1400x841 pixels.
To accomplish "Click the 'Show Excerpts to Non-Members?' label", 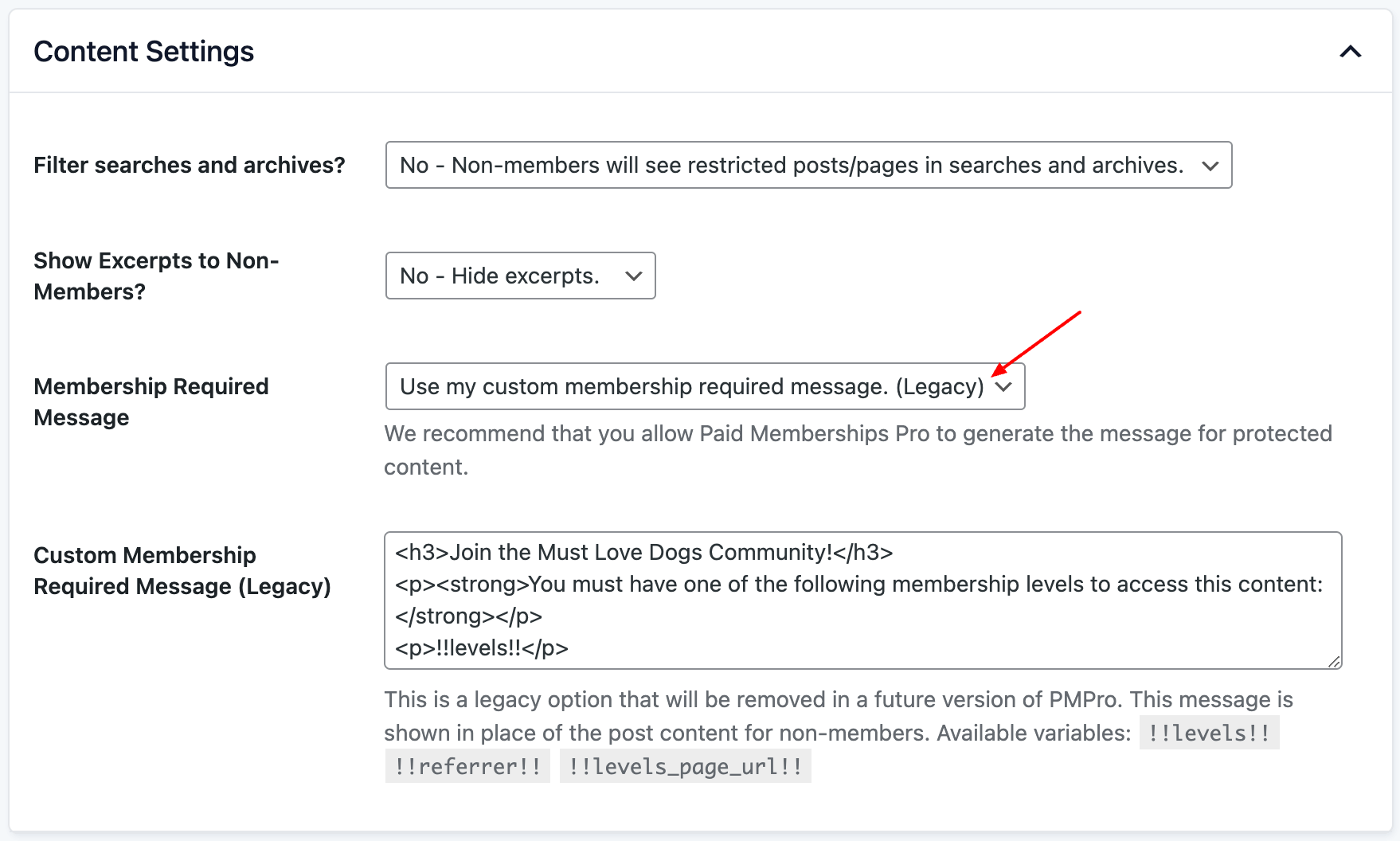I will coord(156,276).
